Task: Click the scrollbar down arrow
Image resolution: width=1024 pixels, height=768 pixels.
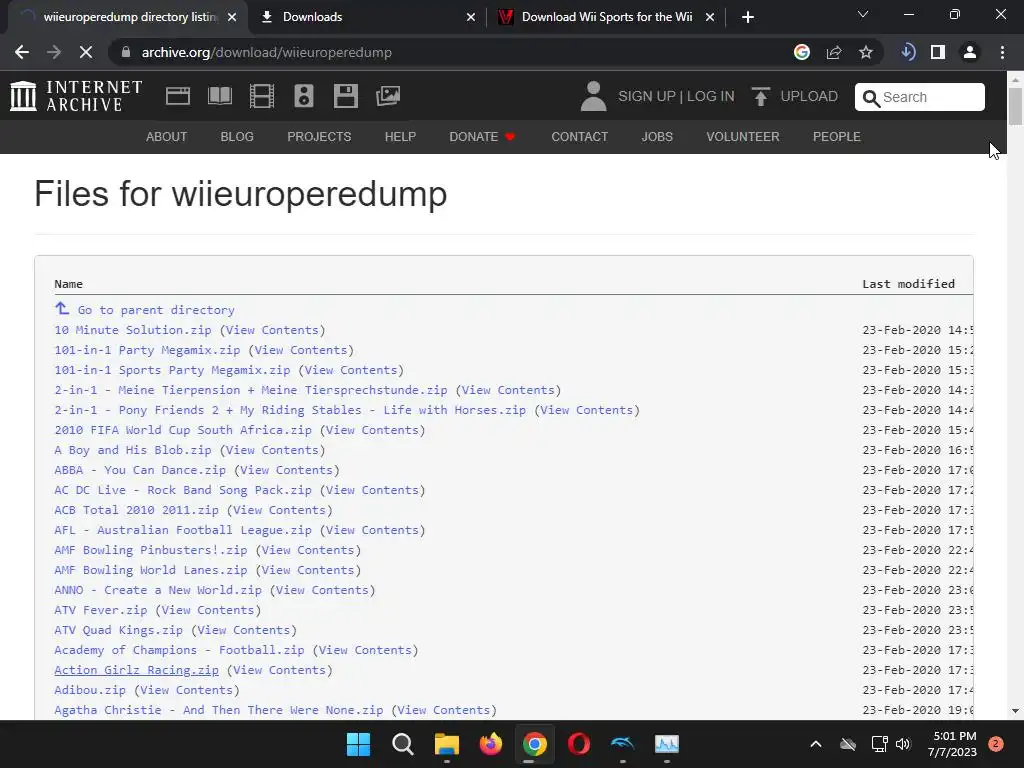Action: click(x=1016, y=711)
